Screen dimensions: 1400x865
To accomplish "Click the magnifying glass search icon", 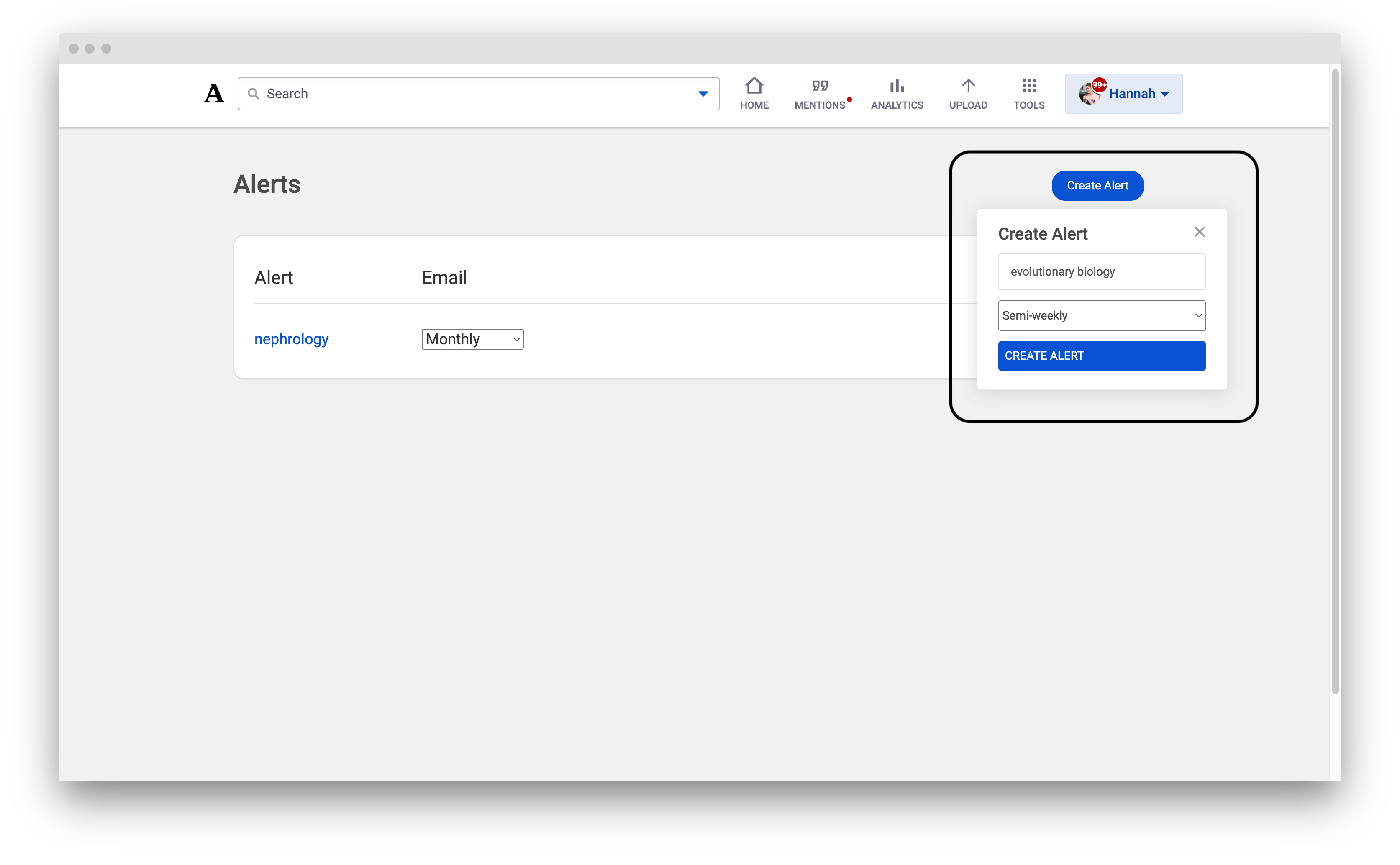I will point(254,93).
